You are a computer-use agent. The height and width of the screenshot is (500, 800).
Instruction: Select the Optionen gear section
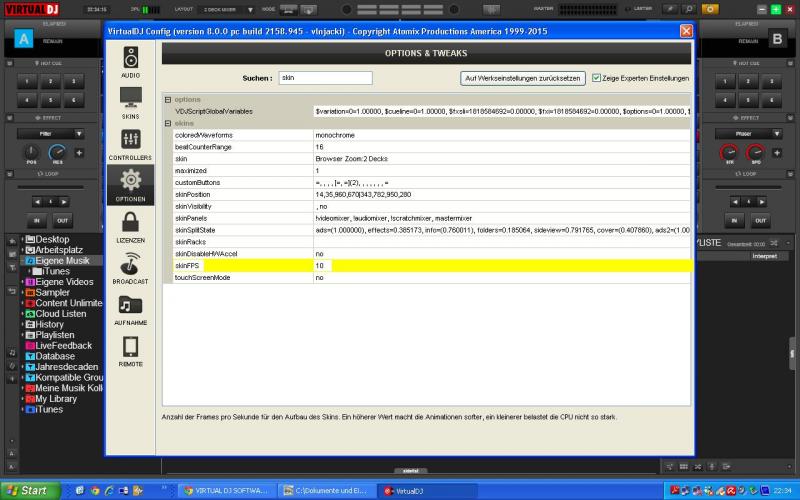point(131,185)
